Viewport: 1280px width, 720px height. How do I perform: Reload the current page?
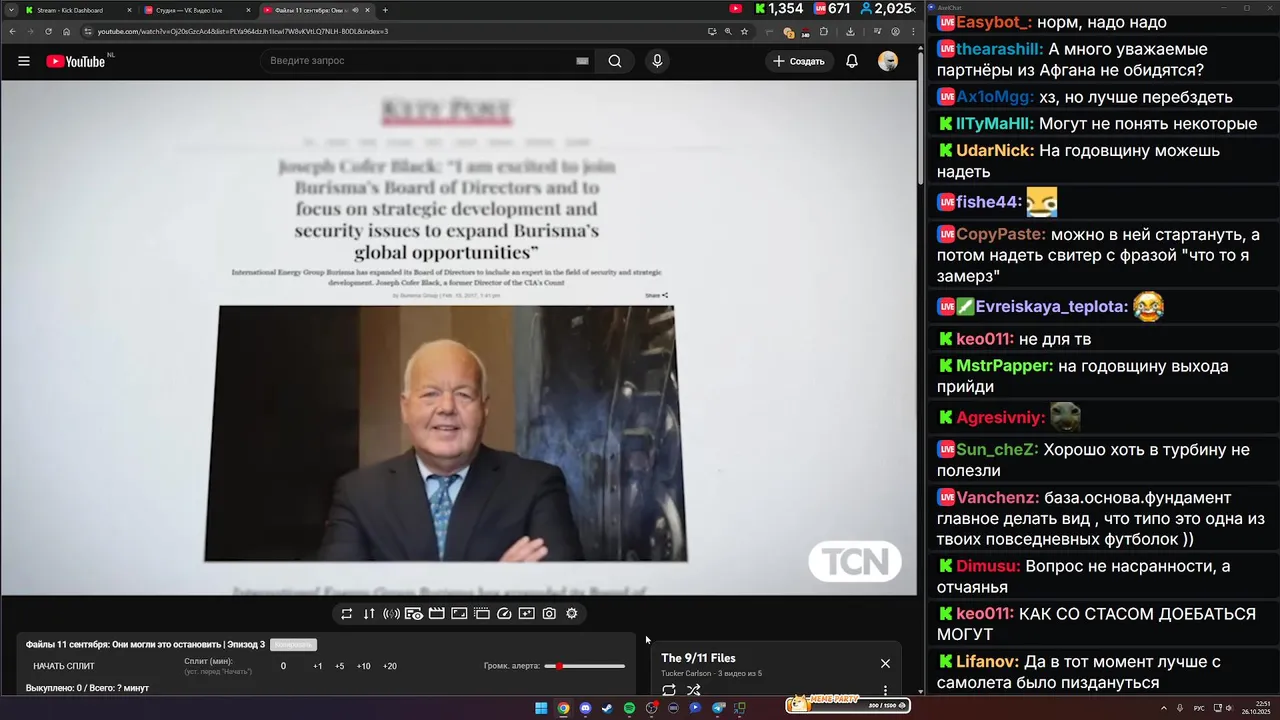pos(48,31)
